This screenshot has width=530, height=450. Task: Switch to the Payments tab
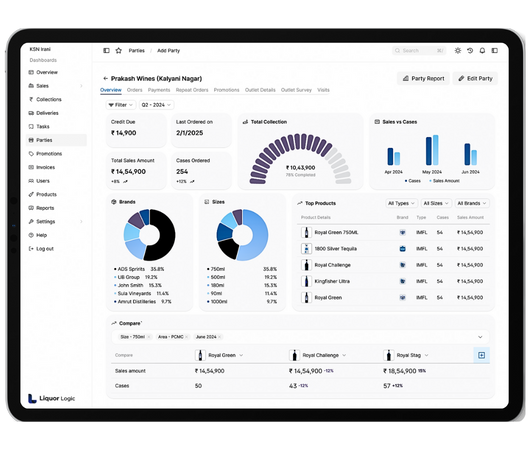[159, 90]
